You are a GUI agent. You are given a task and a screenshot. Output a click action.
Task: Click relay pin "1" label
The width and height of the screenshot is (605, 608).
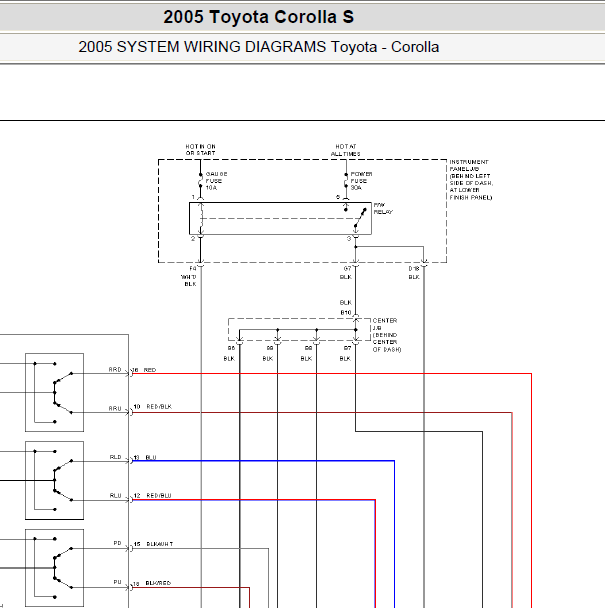(x=193, y=197)
